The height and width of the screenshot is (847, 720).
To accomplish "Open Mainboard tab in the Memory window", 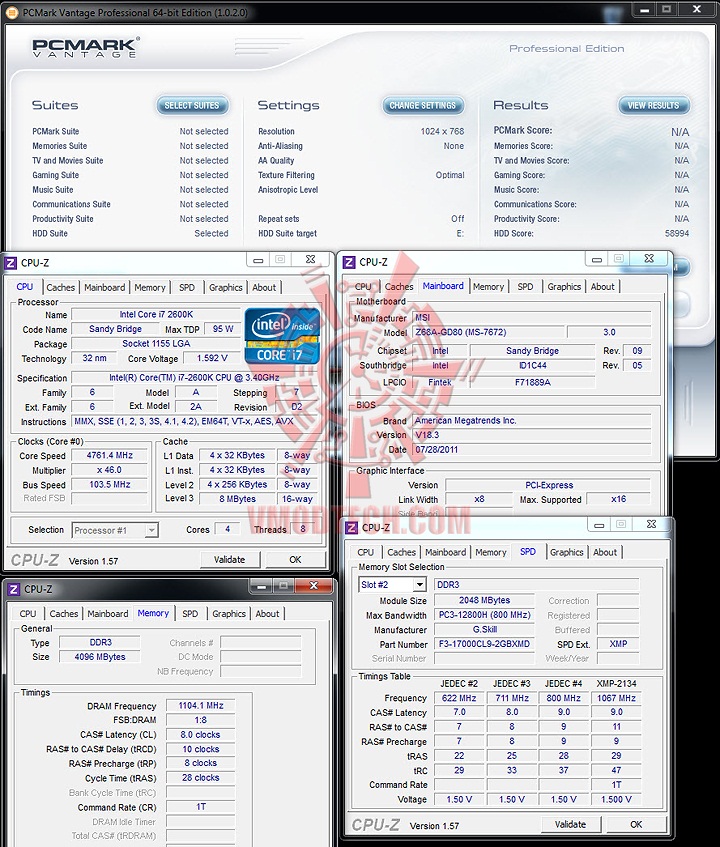I will pos(107,614).
